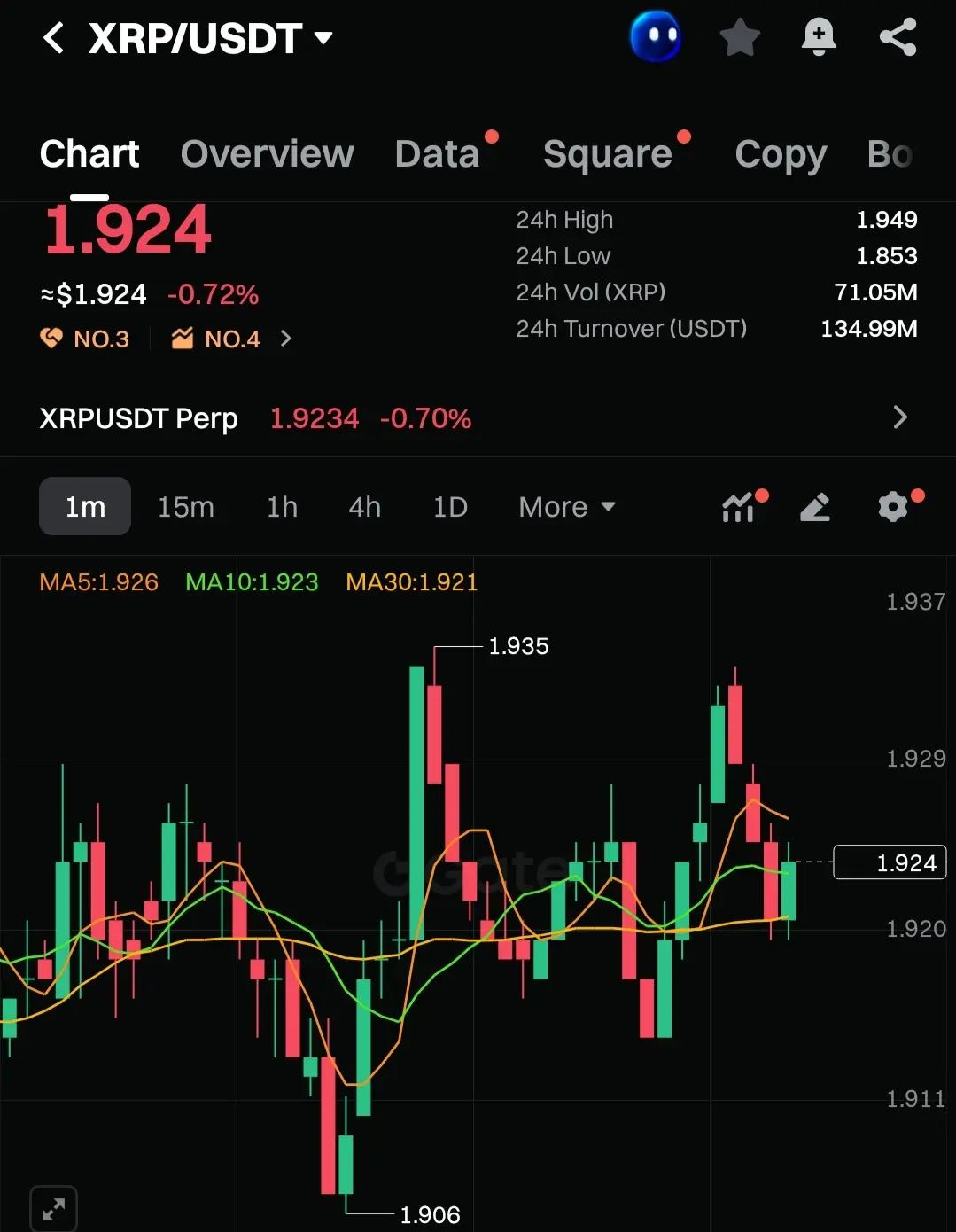The image size is (956, 1232).
Task: Tap the perp price 1.9234
Action: click(315, 418)
